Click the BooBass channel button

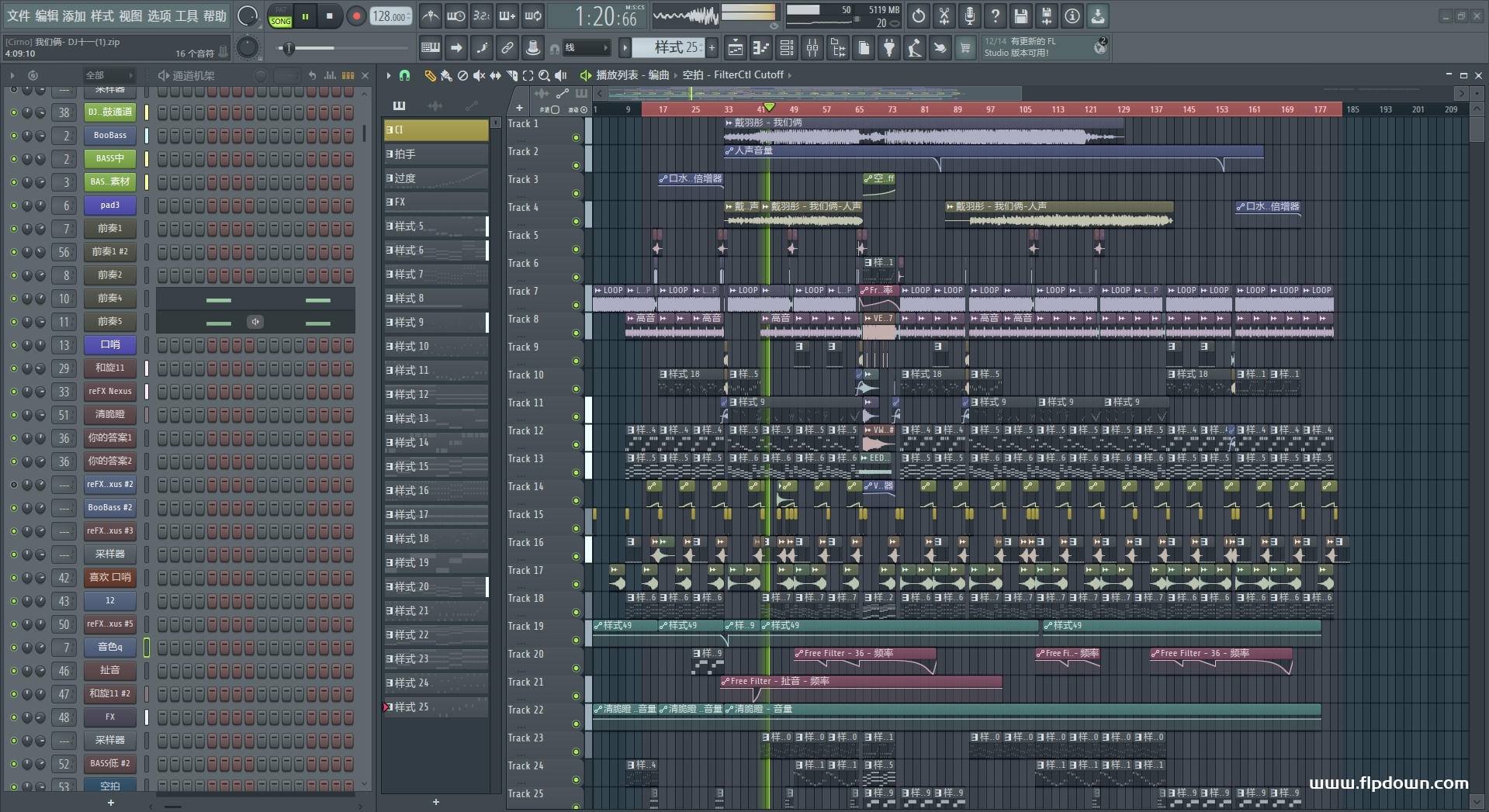point(109,135)
